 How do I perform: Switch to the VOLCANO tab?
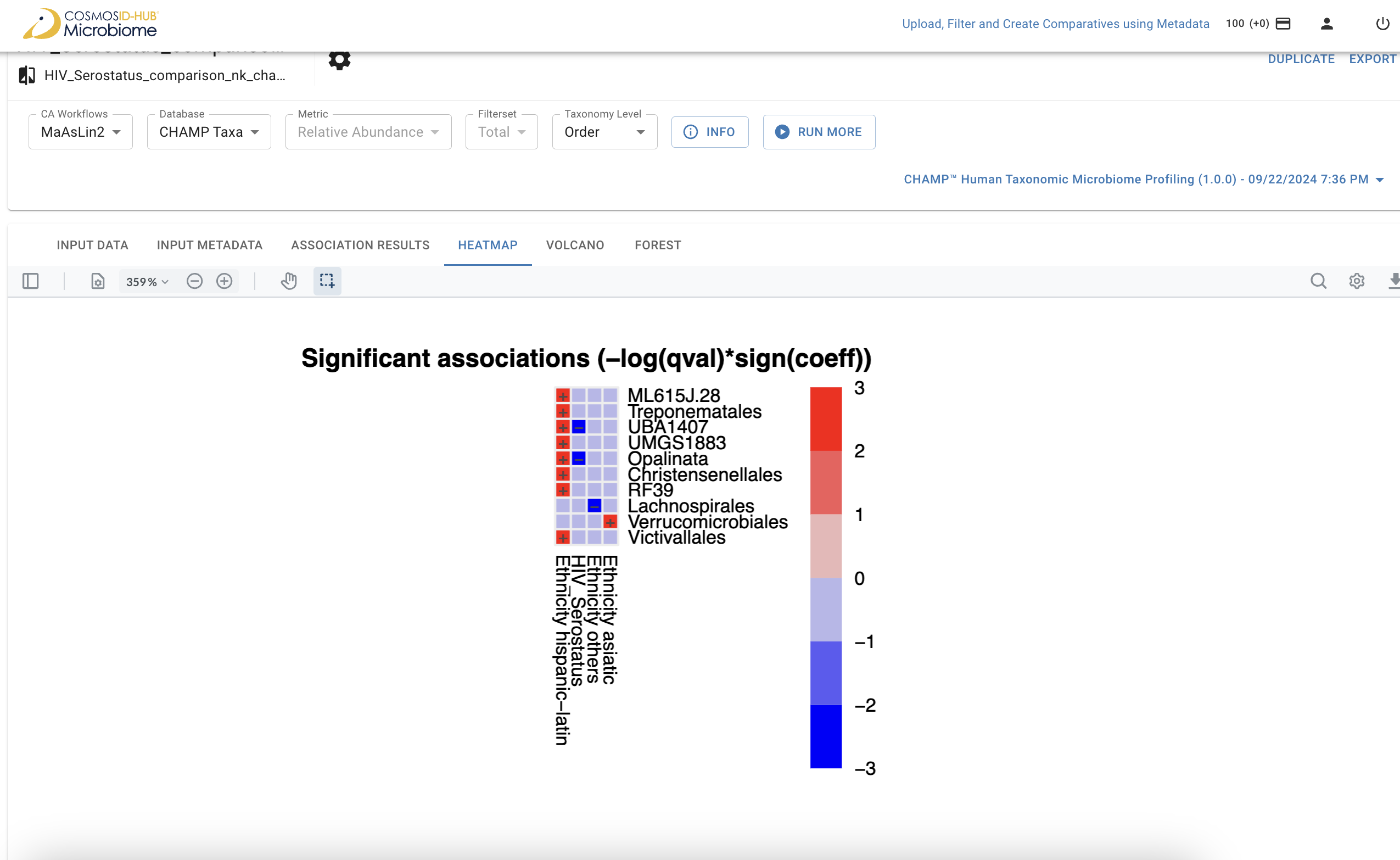click(575, 245)
